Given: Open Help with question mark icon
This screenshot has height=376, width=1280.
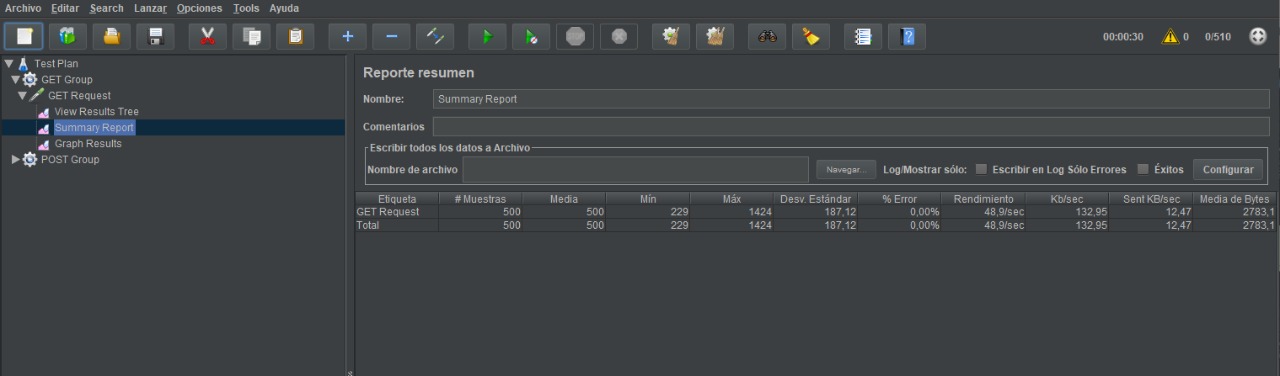Looking at the screenshot, I should pyautogui.click(x=907, y=36).
